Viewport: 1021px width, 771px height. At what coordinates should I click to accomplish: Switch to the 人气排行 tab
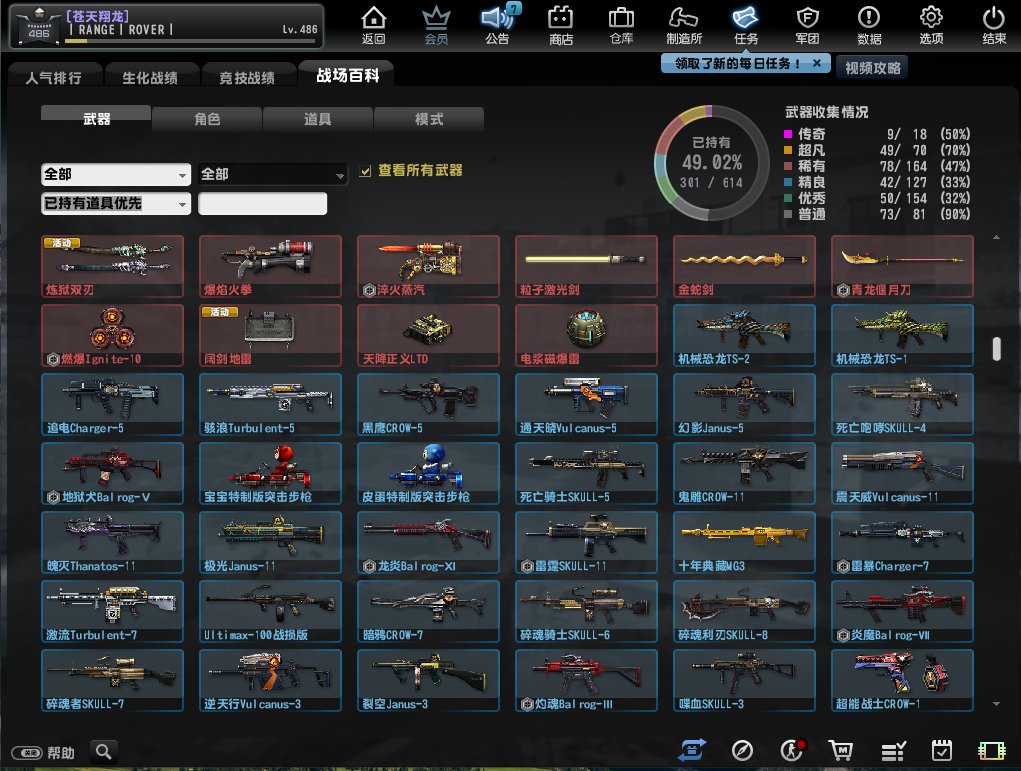pos(53,77)
